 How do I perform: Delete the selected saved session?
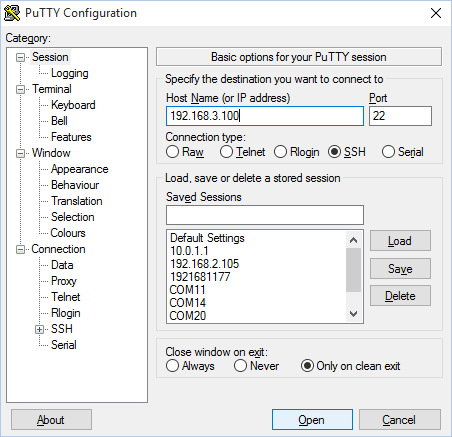point(400,296)
